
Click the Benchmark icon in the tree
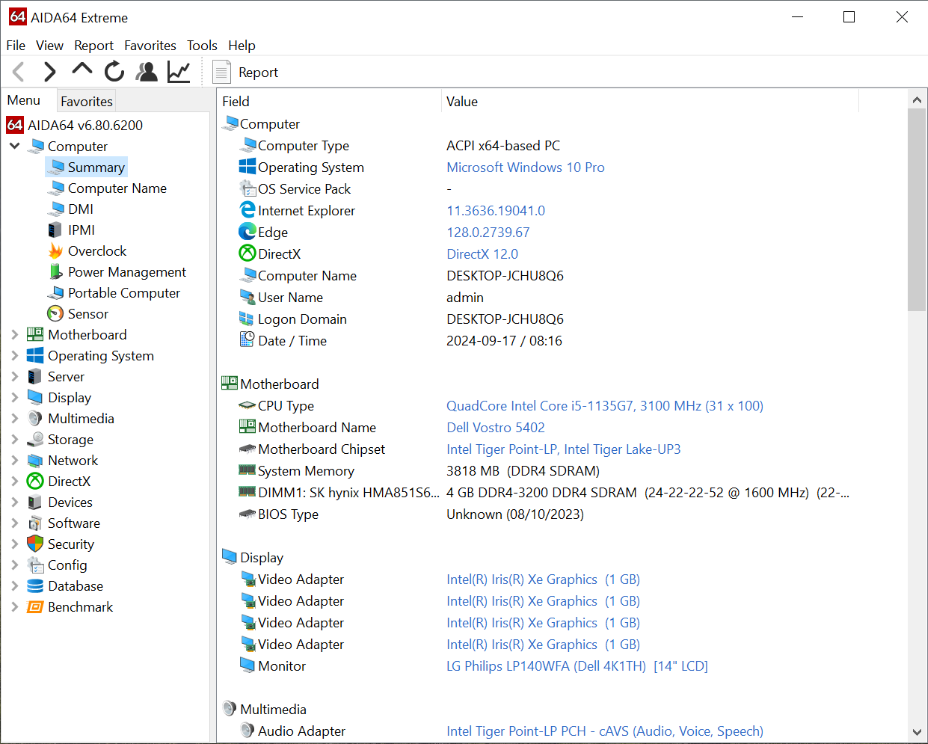pyautogui.click(x=35, y=607)
